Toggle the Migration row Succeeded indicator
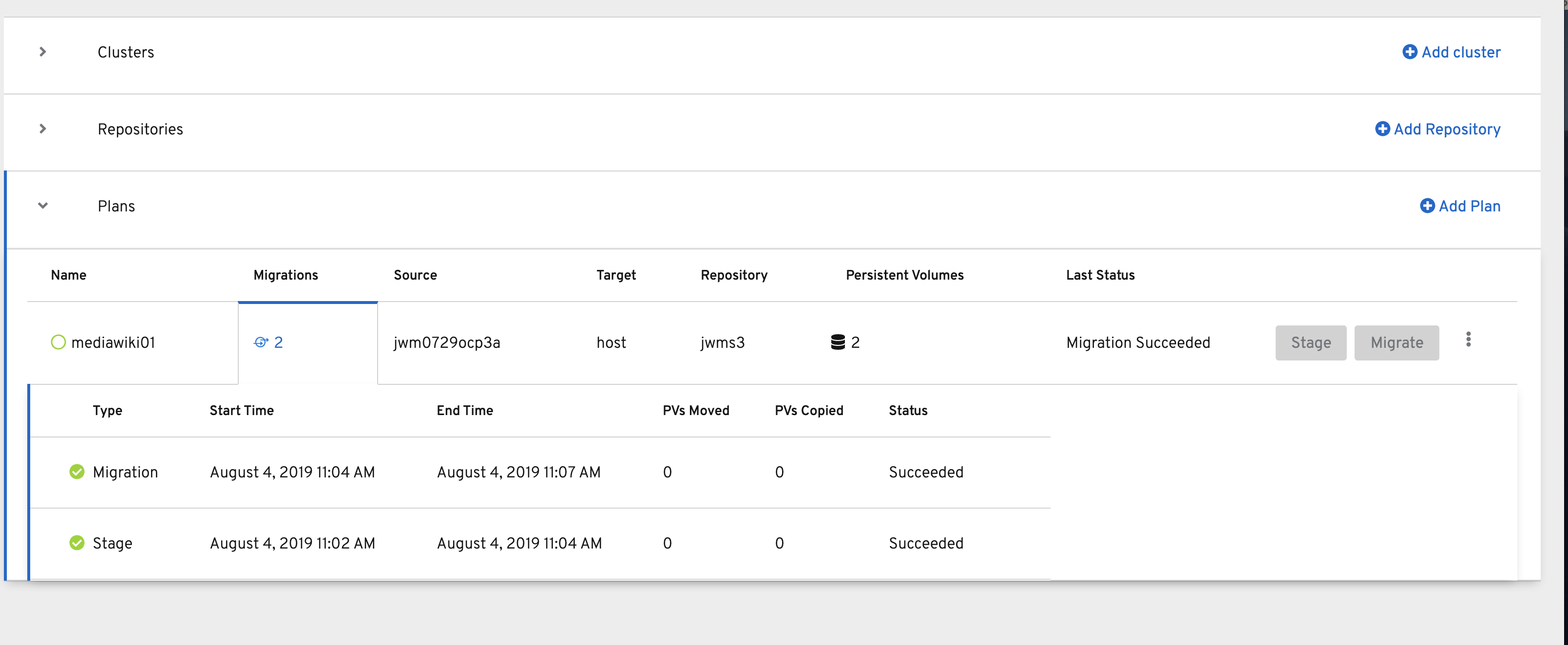The width and height of the screenshot is (1568, 645). [76, 471]
